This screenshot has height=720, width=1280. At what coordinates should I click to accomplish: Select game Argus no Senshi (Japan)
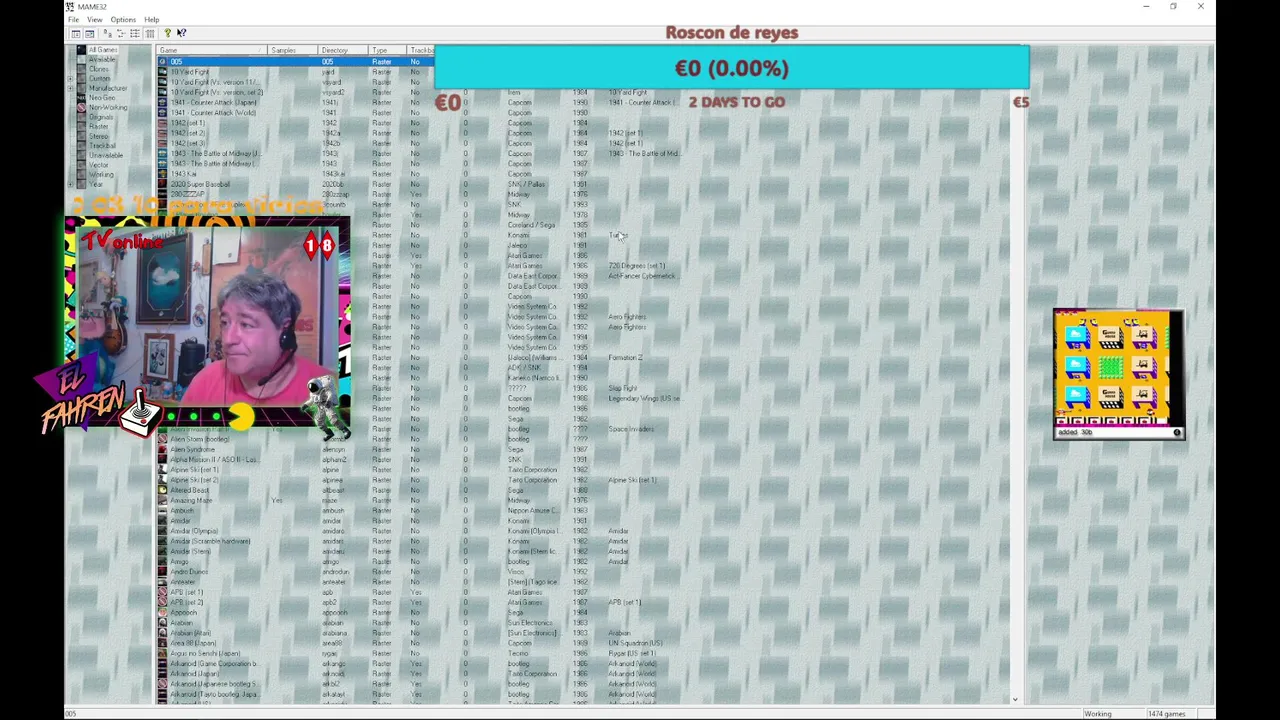point(205,653)
